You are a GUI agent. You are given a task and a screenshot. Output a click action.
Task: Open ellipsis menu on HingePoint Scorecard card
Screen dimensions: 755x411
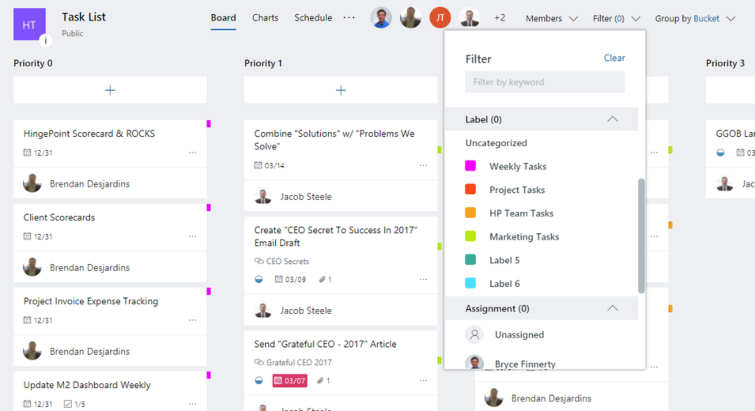pyautogui.click(x=192, y=153)
